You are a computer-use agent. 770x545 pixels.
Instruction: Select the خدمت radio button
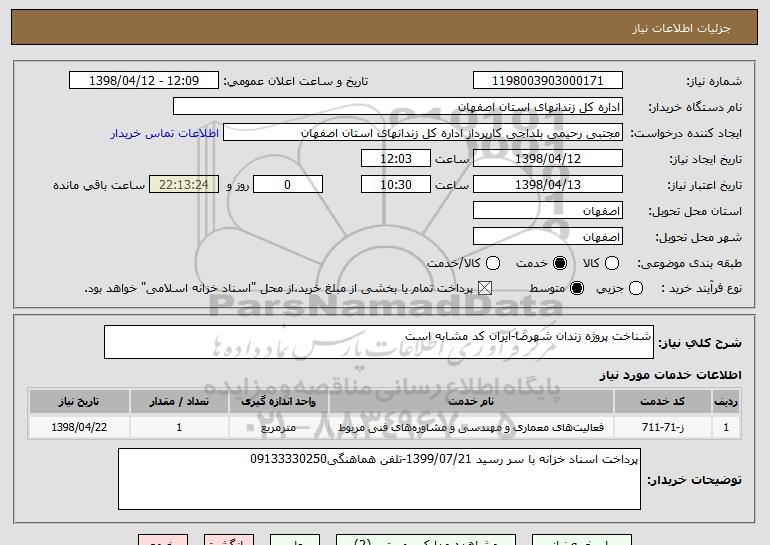(x=559, y=263)
